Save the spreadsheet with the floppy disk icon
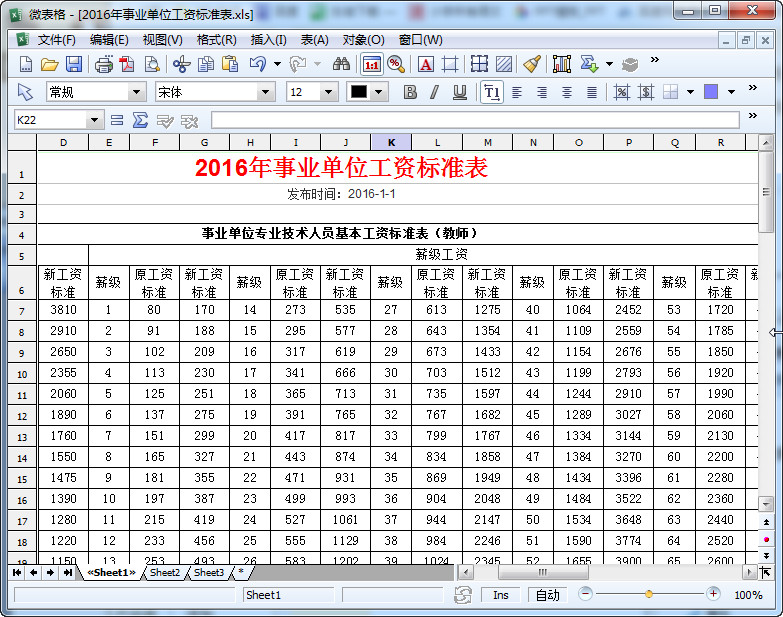This screenshot has width=783, height=617. point(74,64)
